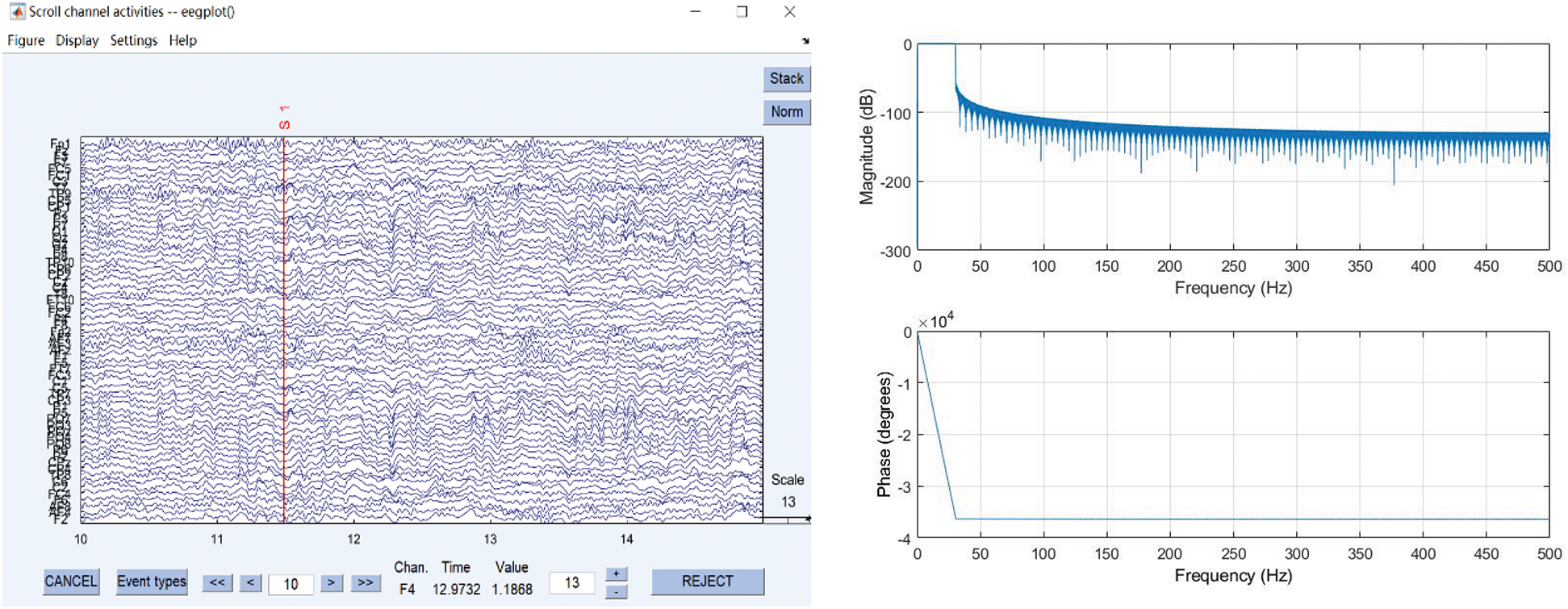The image size is (1568, 609).
Task: Click the red S 1 event marker line
Action: point(284,323)
